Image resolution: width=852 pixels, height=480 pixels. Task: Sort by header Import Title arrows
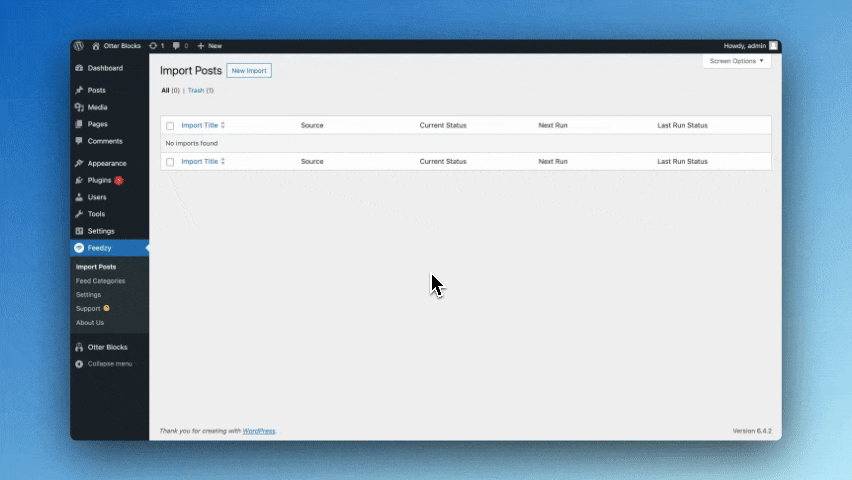click(223, 125)
